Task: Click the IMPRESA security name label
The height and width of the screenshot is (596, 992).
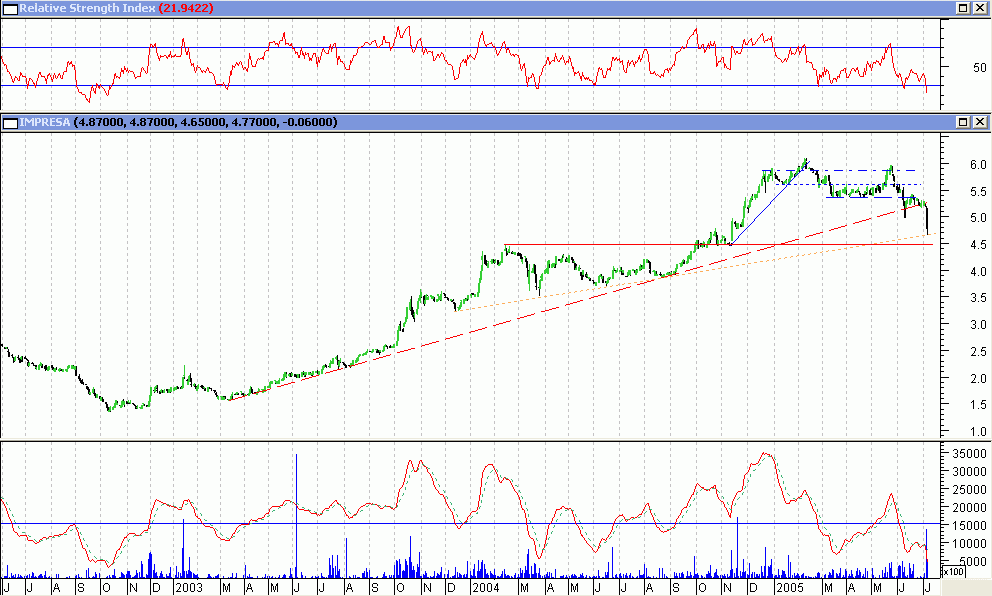Action: 44,122
